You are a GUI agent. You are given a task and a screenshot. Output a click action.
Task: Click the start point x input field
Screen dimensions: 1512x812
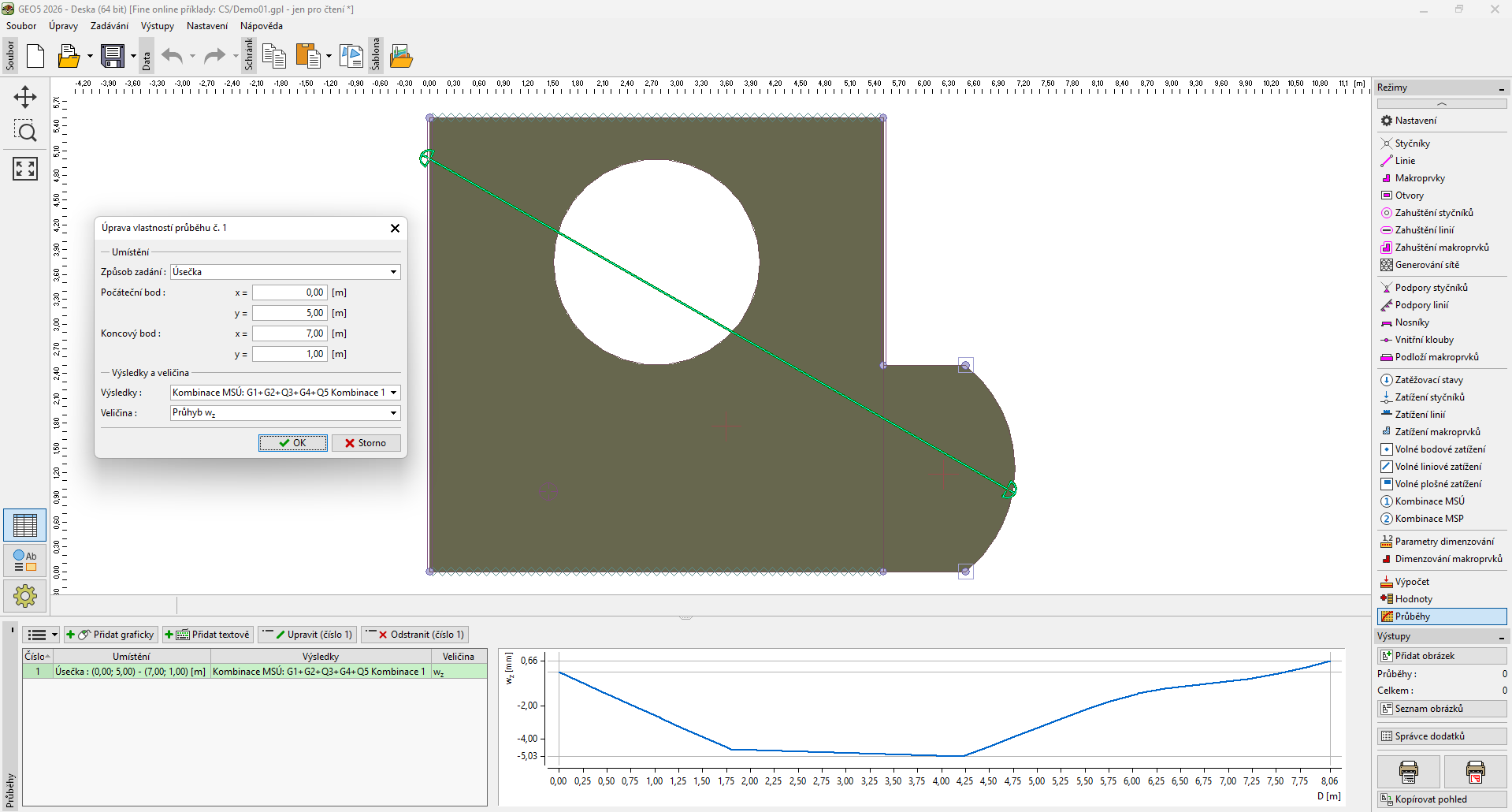[x=289, y=292]
